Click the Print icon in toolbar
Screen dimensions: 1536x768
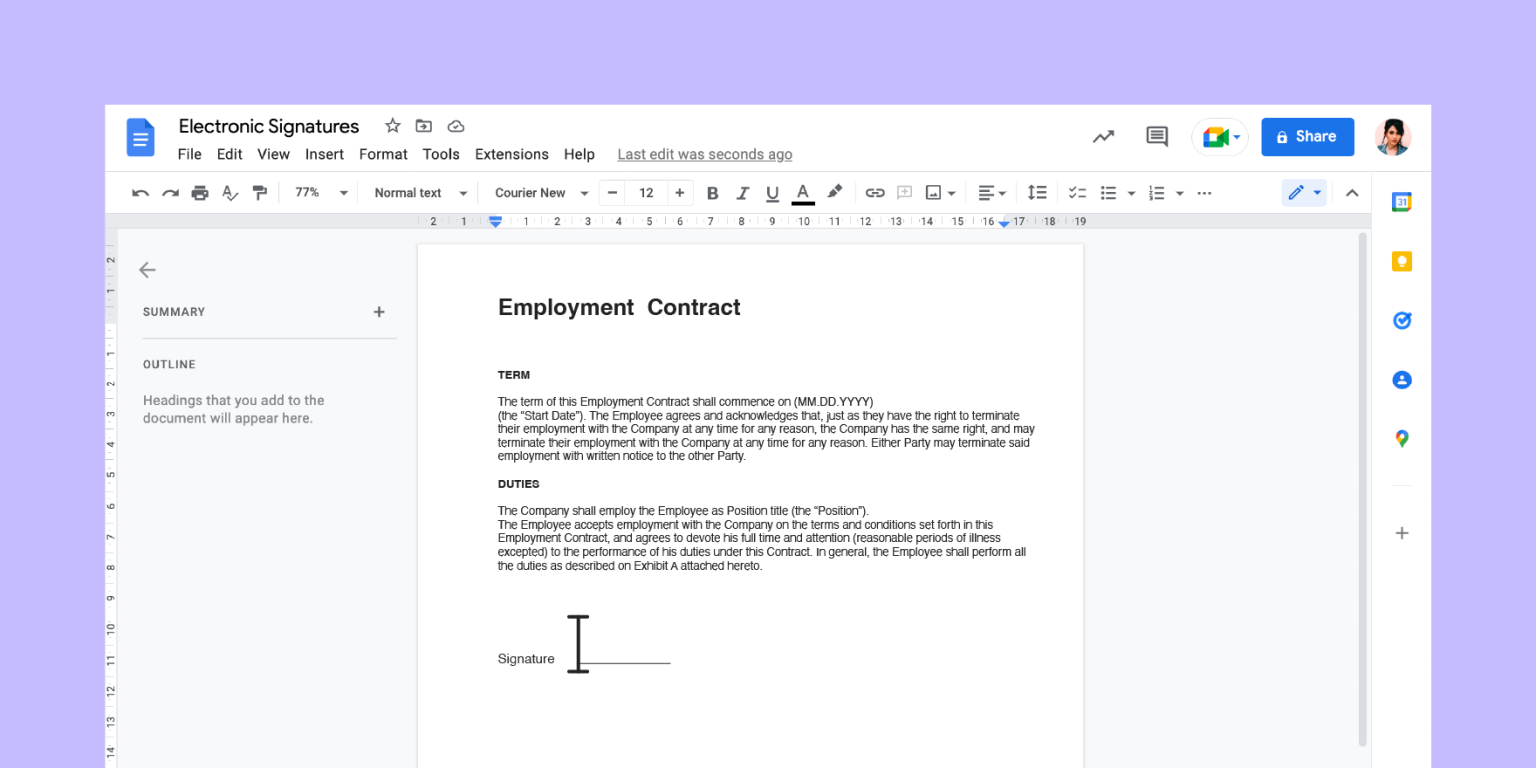tap(200, 193)
